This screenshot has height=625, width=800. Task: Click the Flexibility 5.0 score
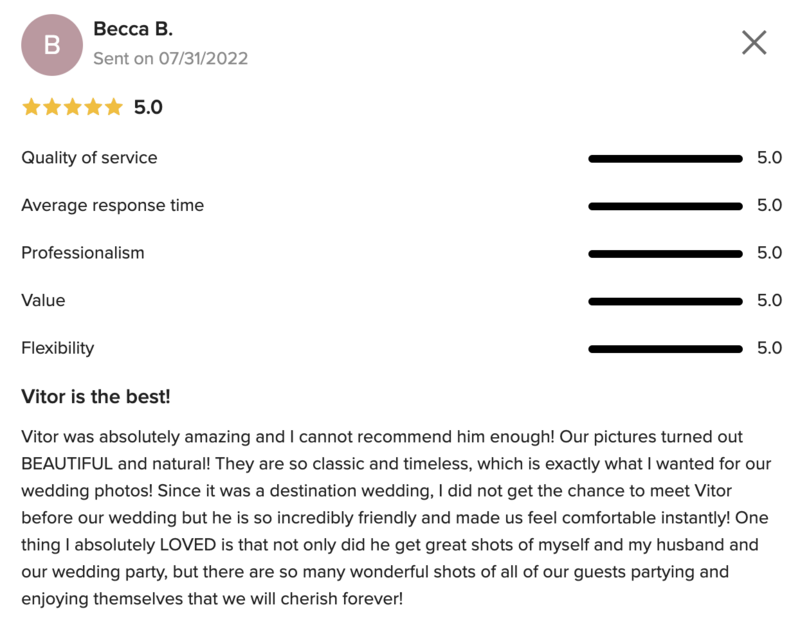pos(769,348)
